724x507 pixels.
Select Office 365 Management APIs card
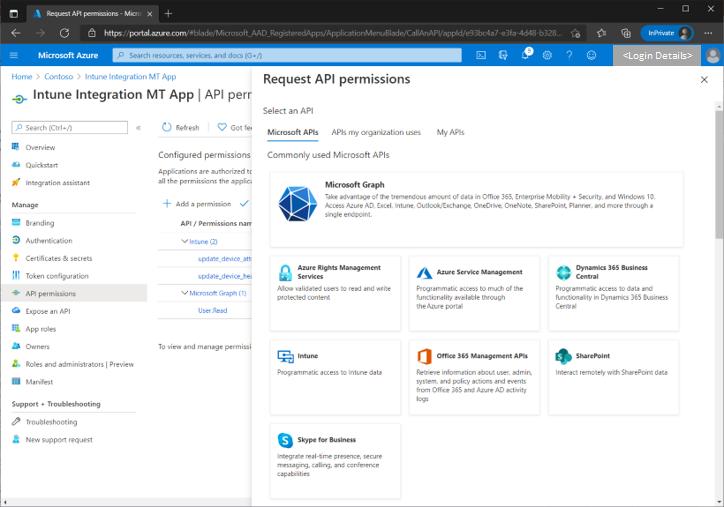474,377
